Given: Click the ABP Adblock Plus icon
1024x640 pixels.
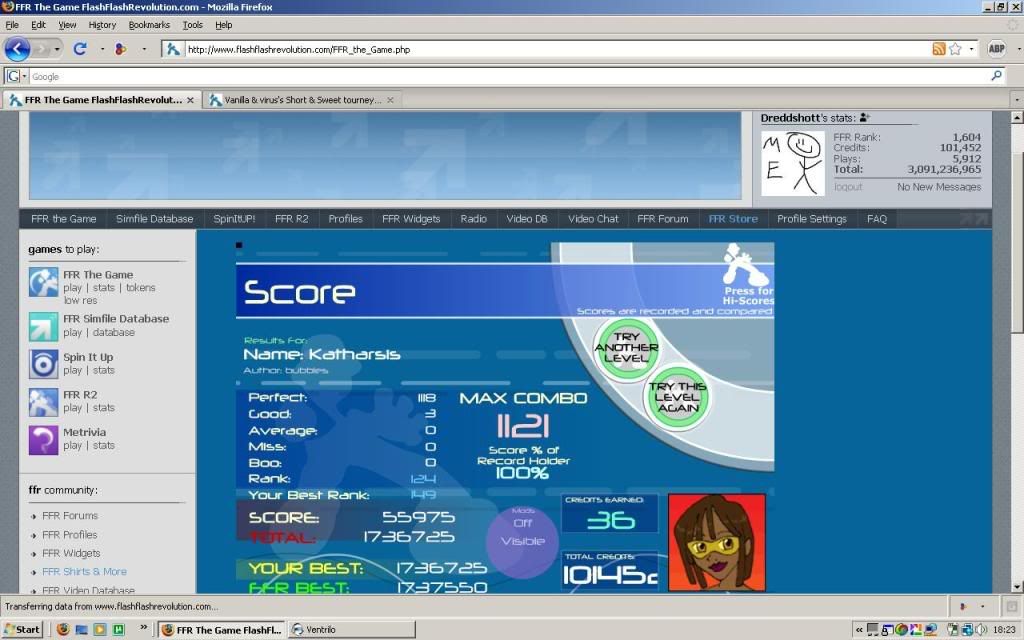Looking at the screenshot, I should click(996, 48).
